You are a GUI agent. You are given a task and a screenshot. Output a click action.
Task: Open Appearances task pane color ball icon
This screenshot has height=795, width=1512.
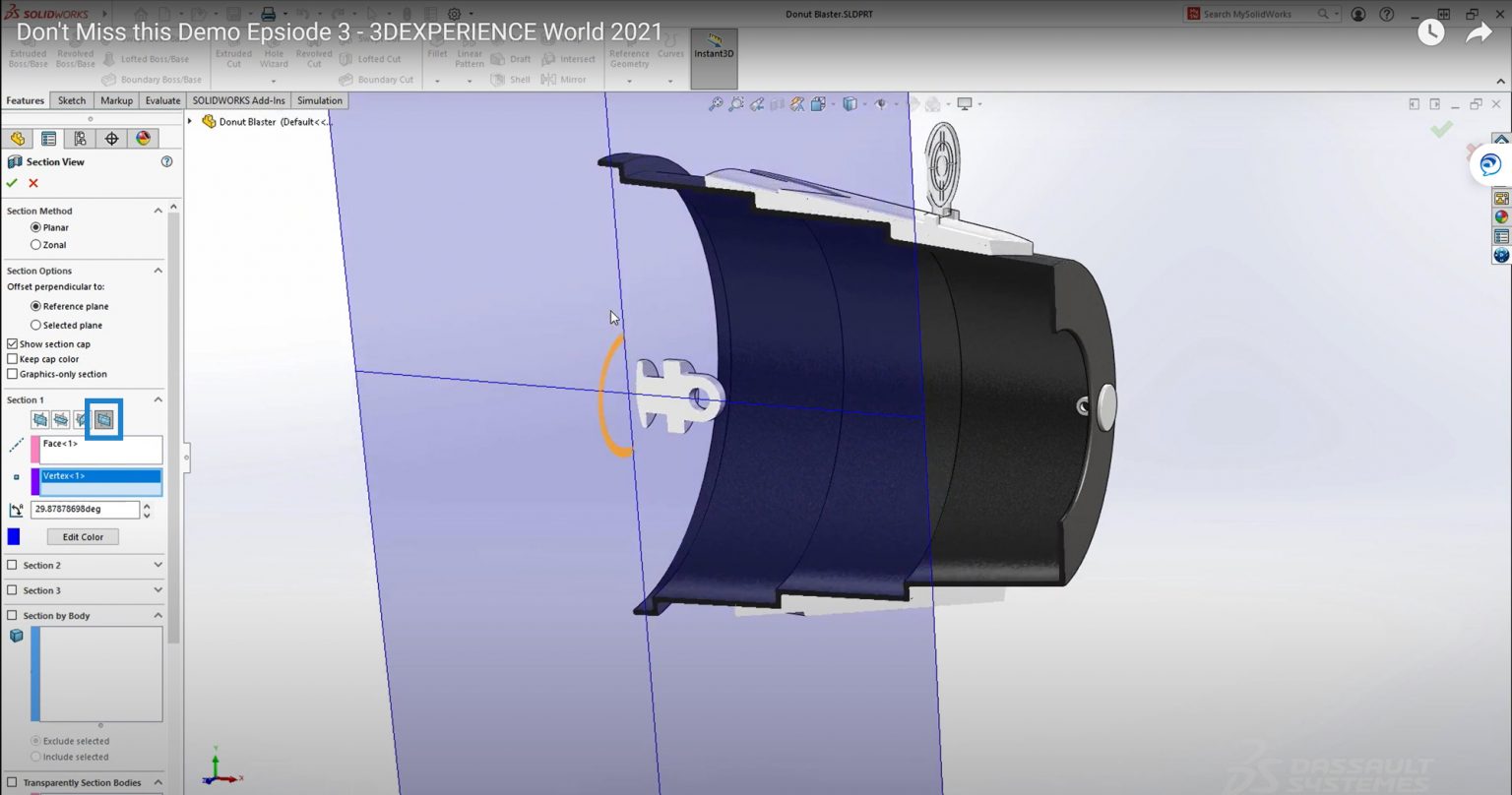1501,217
